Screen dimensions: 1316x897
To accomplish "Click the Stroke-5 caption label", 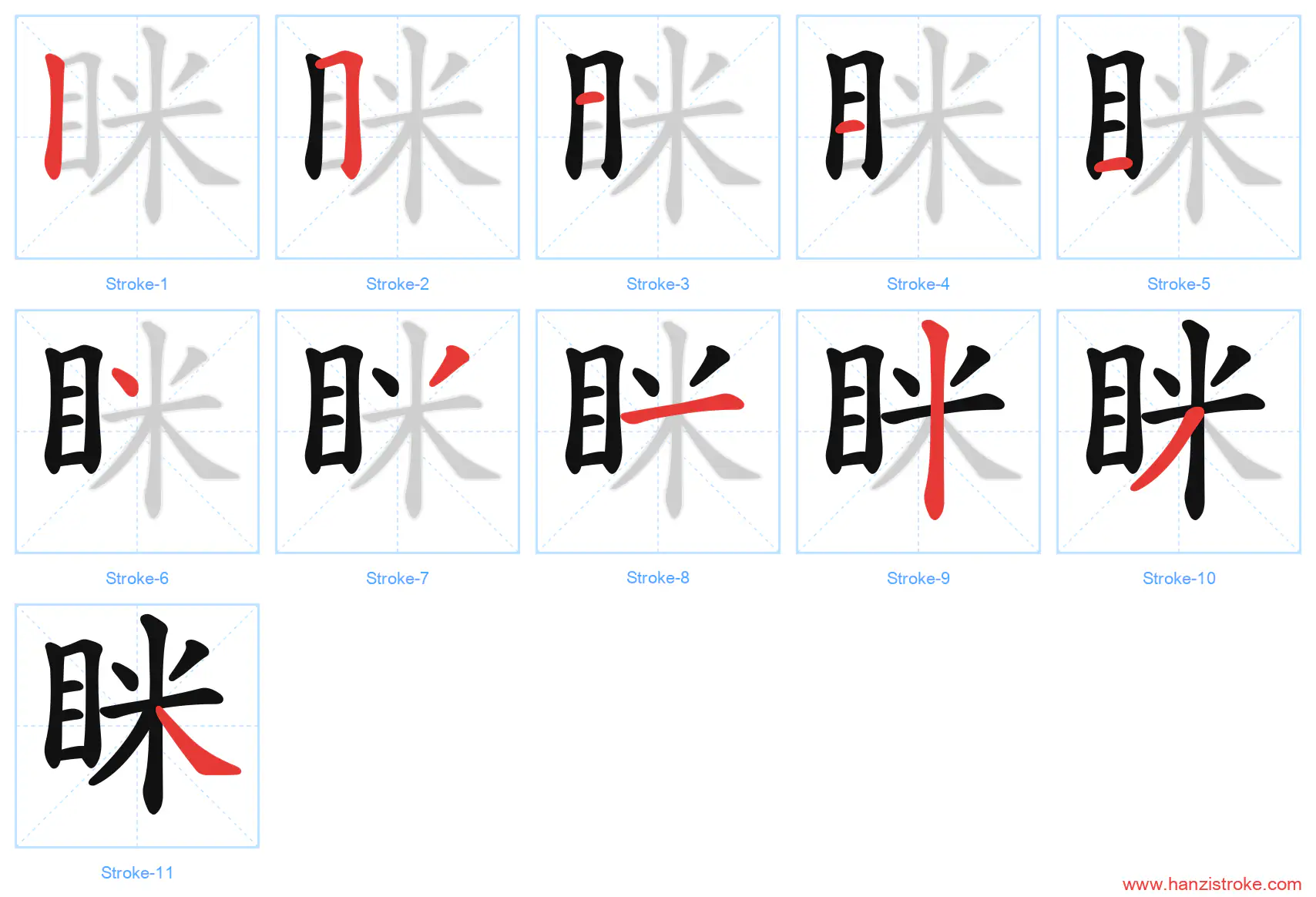I will pos(1179,284).
